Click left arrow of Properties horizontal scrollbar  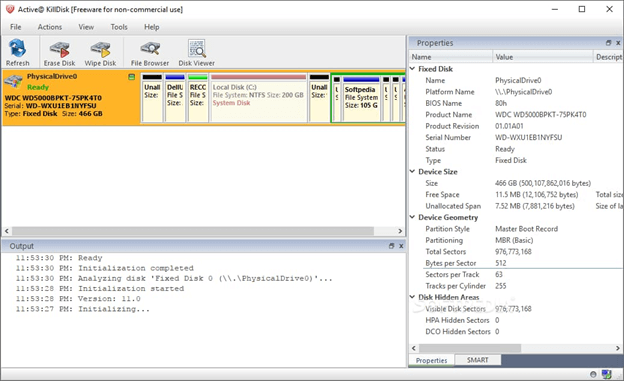[x=413, y=348]
